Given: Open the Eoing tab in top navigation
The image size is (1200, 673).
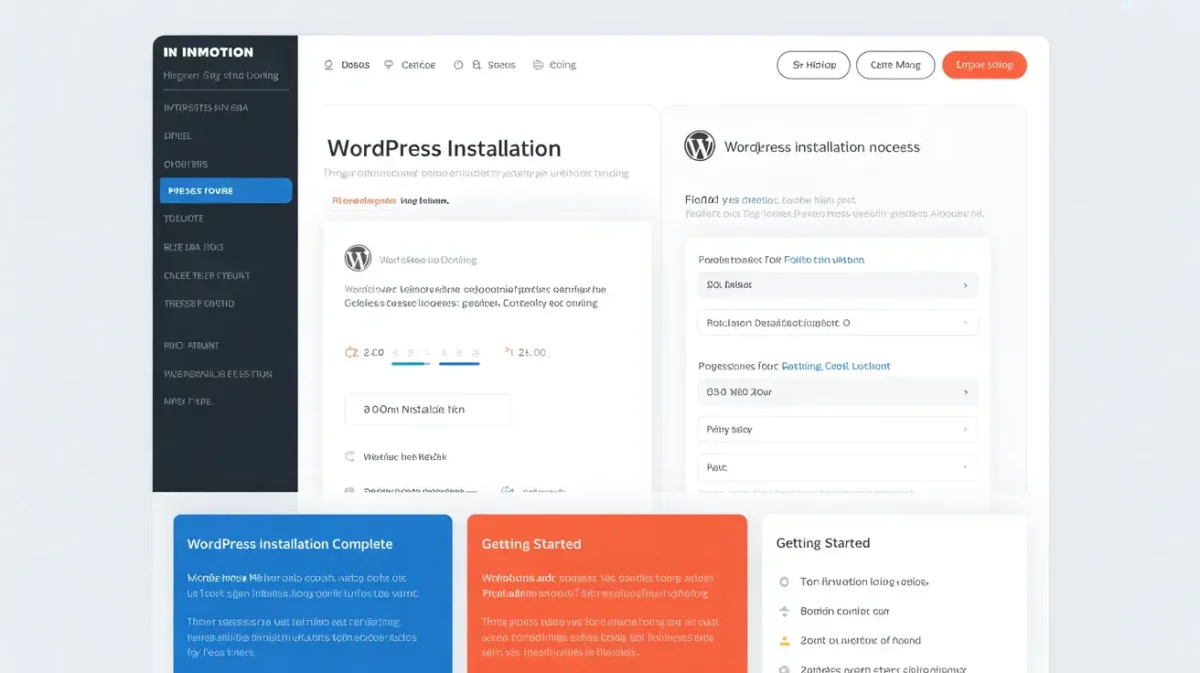Looking at the screenshot, I should [563, 65].
